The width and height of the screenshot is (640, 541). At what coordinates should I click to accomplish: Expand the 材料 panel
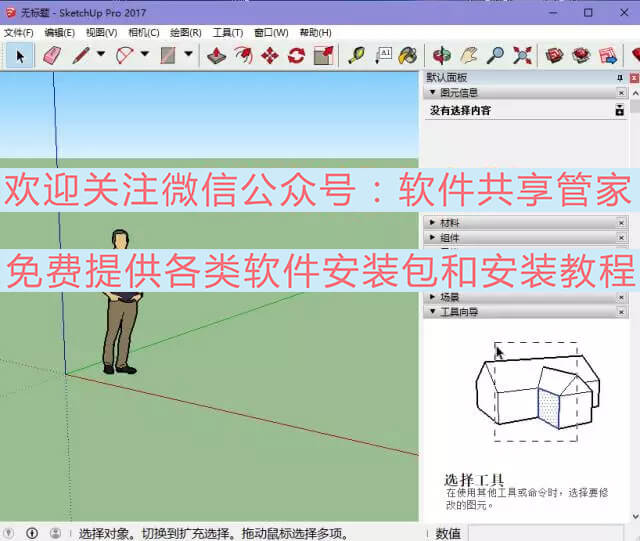pos(433,223)
